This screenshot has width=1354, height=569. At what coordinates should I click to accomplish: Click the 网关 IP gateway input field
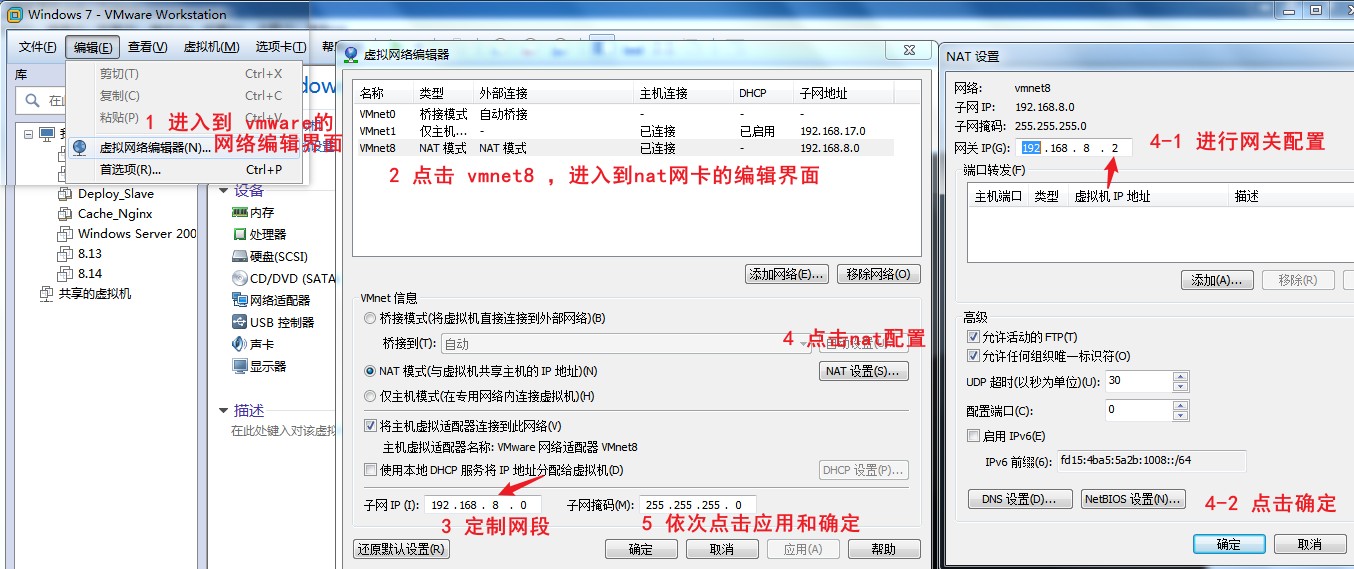pyautogui.click(x=1074, y=148)
